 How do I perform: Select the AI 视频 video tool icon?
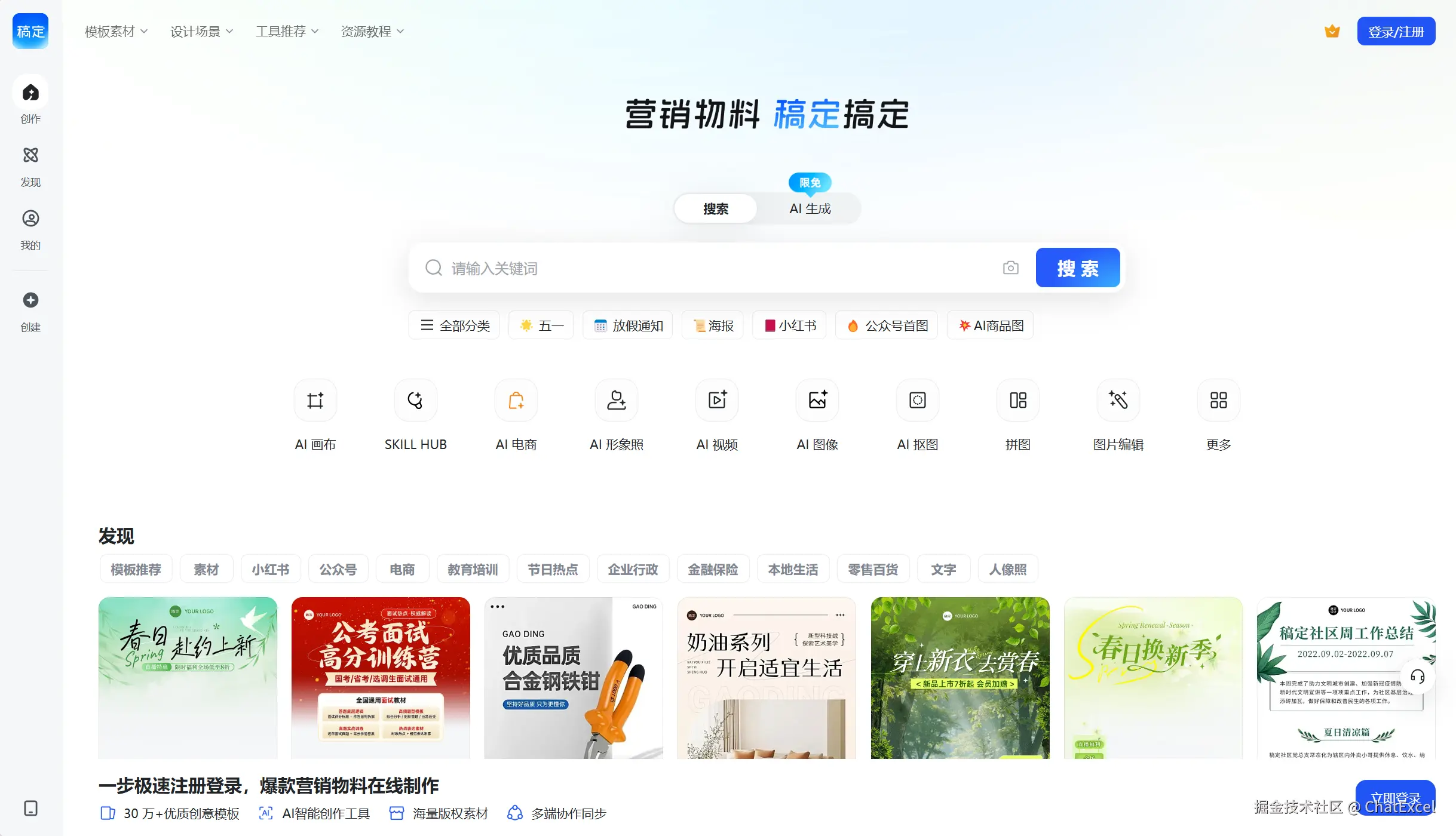(716, 400)
